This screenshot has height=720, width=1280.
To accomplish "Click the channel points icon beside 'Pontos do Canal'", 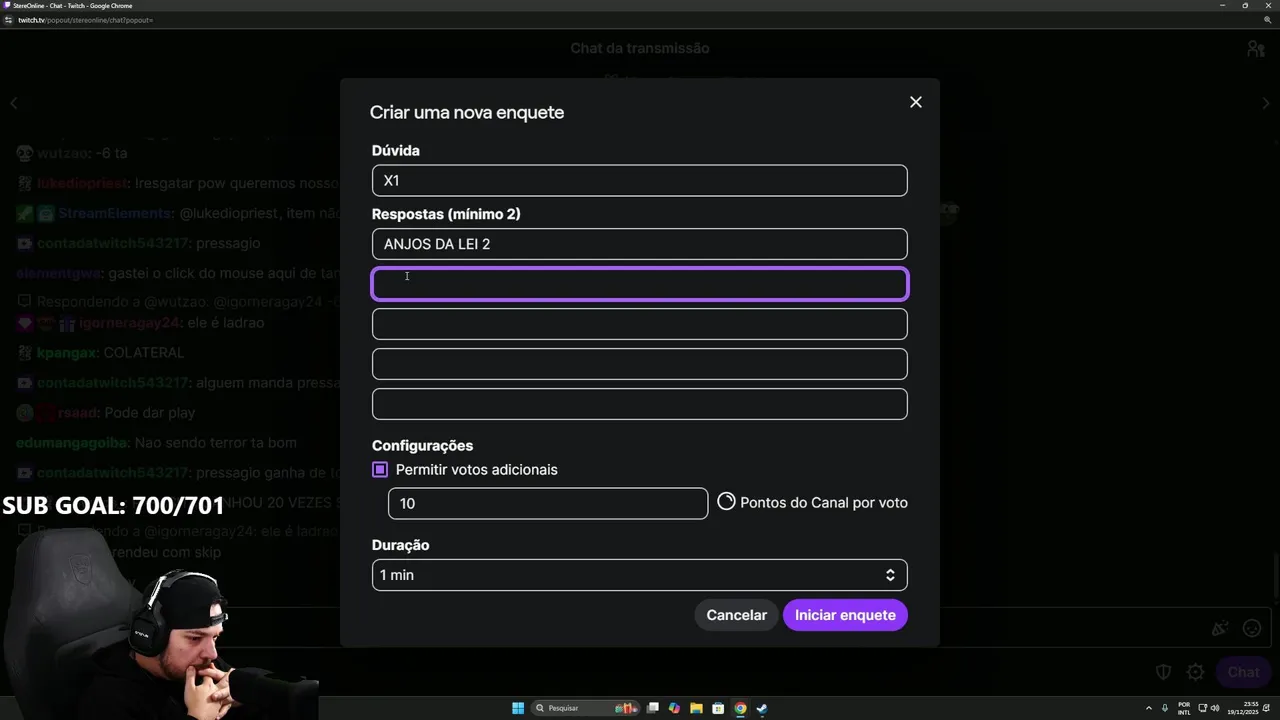I will [x=726, y=502].
